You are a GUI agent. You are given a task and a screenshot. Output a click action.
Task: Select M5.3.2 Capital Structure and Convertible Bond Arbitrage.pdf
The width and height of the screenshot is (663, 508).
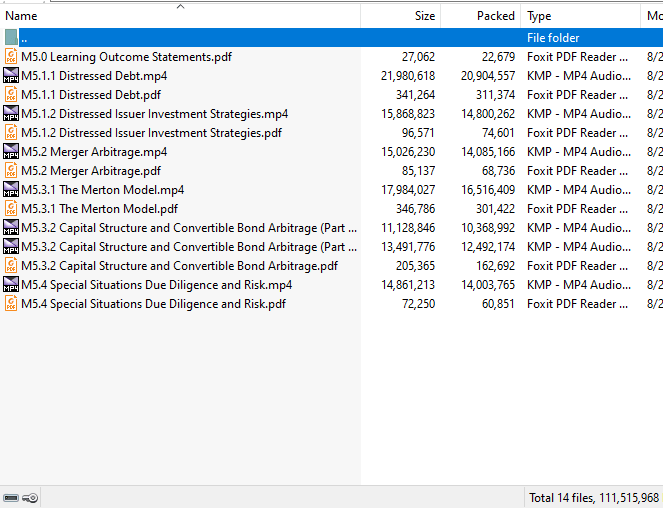click(179, 266)
